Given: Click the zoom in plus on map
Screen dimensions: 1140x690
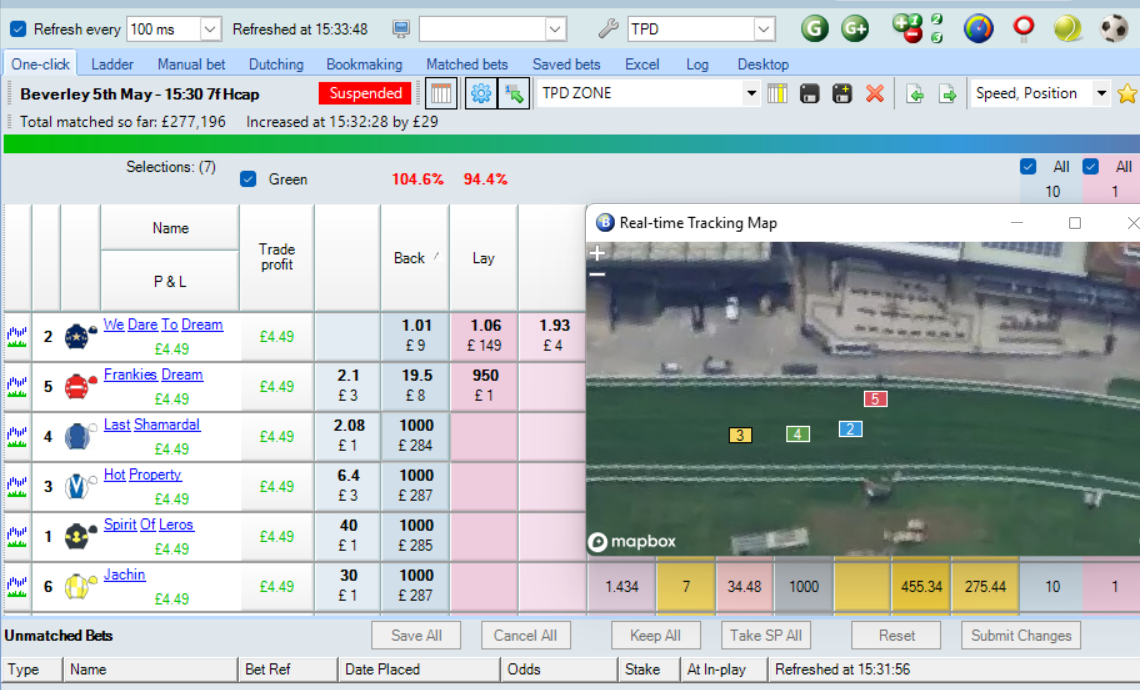Looking at the screenshot, I should pos(597,254).
